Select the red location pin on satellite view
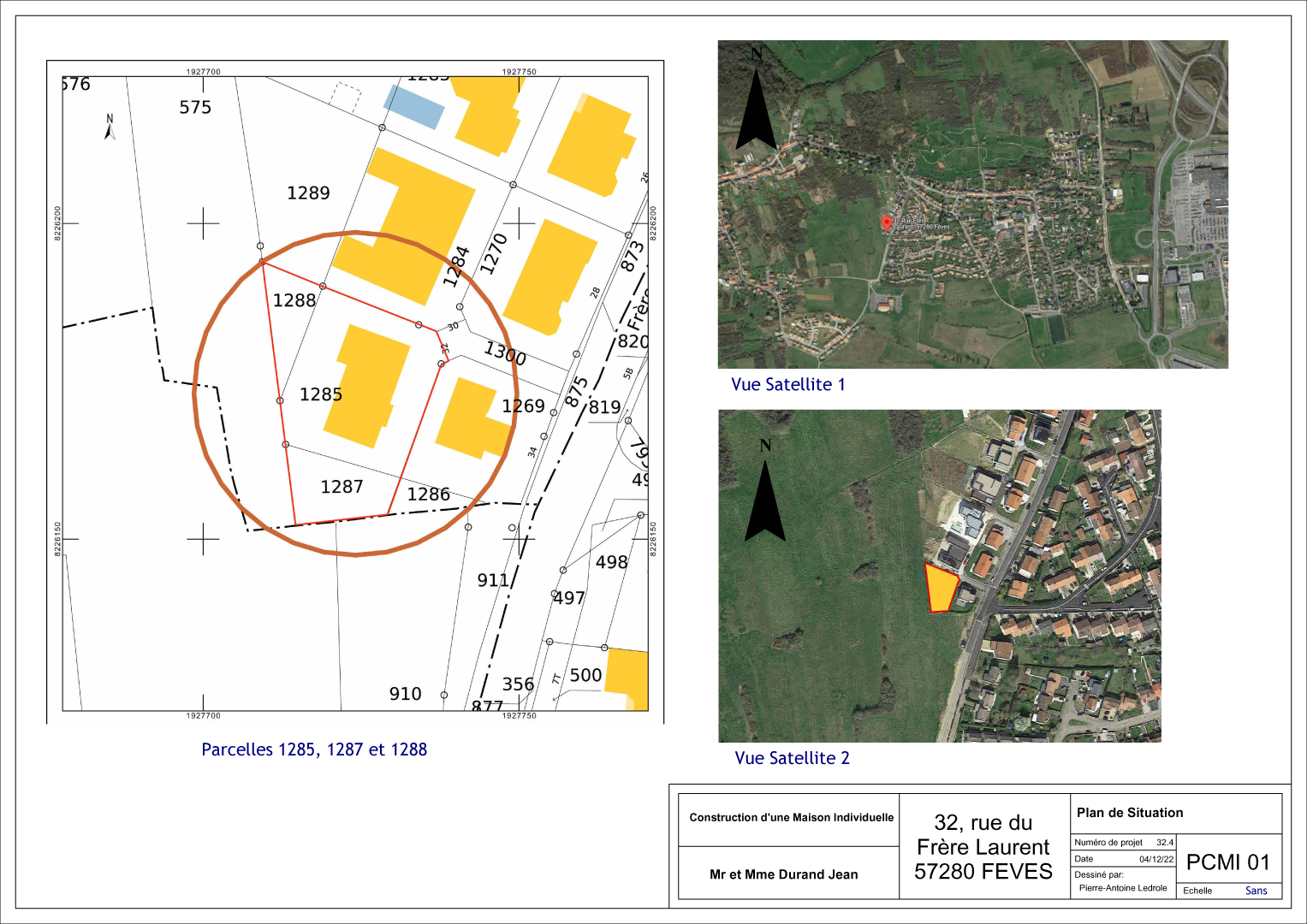1307x924 pixels. pyautogui.click(x=886, y=222)
